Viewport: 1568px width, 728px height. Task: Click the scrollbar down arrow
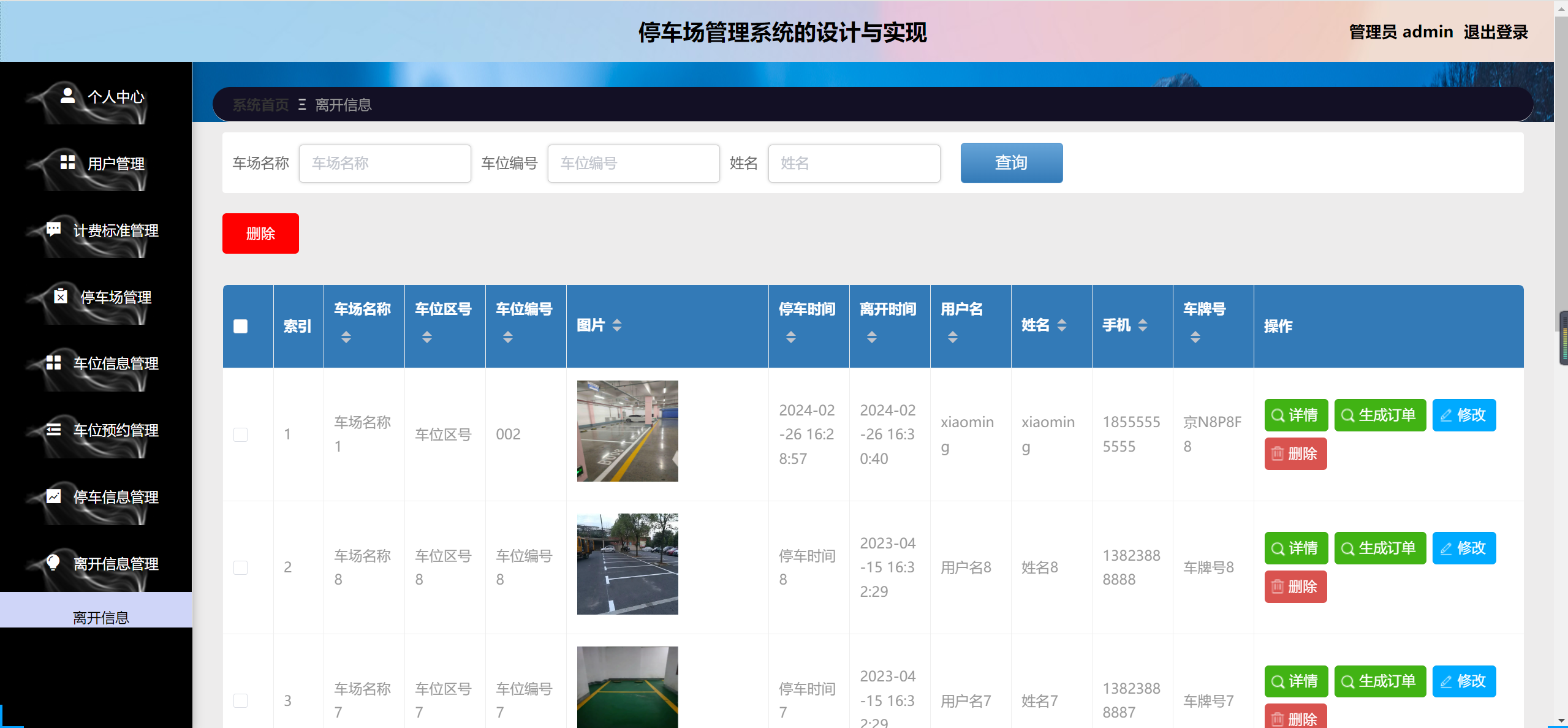pos(1561,721)
